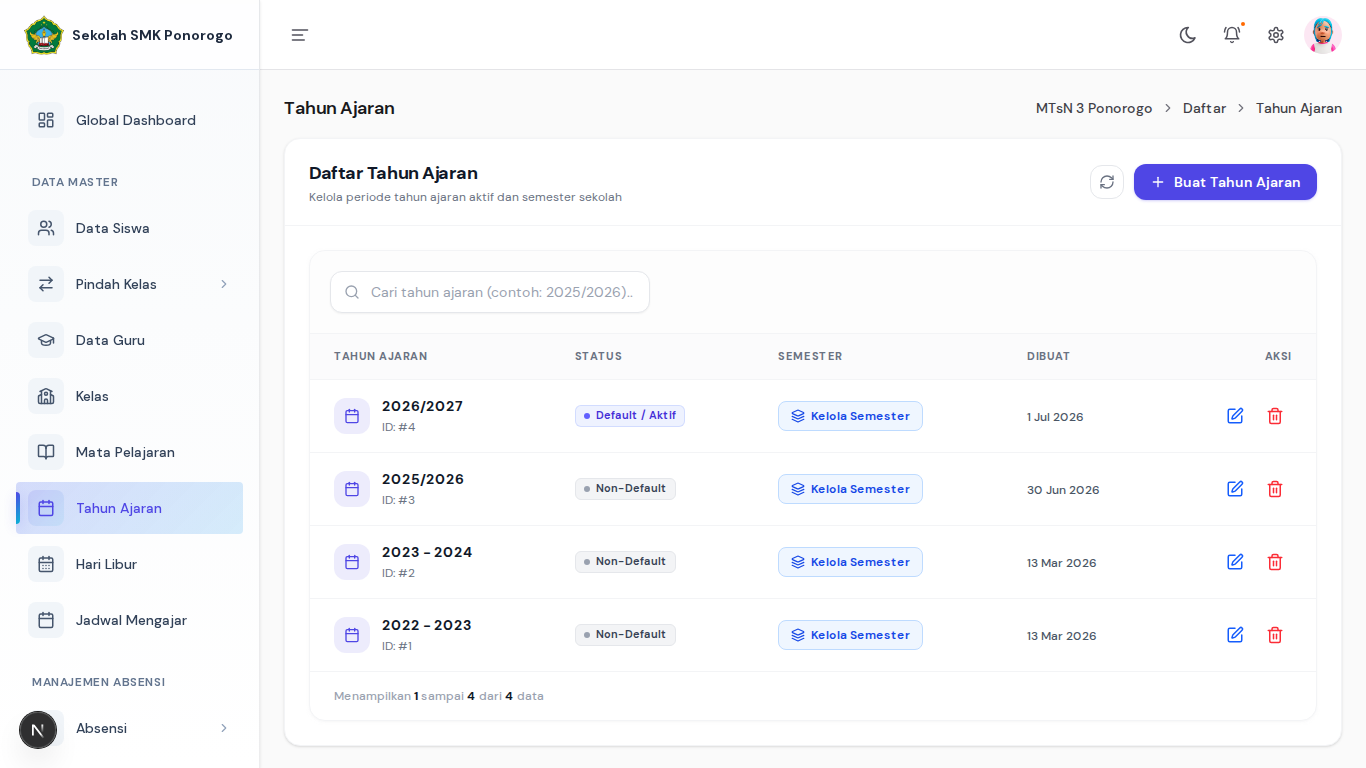This screenshot has height=768, width=1366.
Task: Edit the 2023 - 2024 academic year
Action: pyautogui.click(x=1235, y=562)
